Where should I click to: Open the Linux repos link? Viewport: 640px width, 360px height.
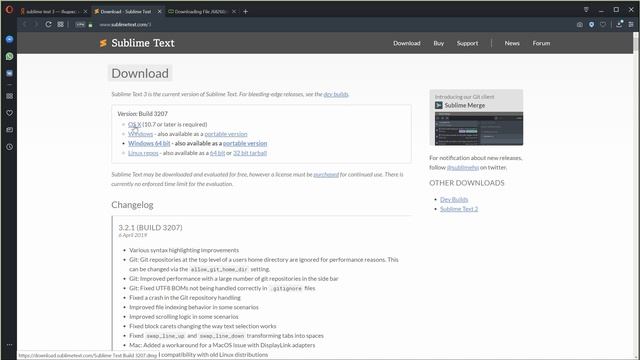pos(143,153)
